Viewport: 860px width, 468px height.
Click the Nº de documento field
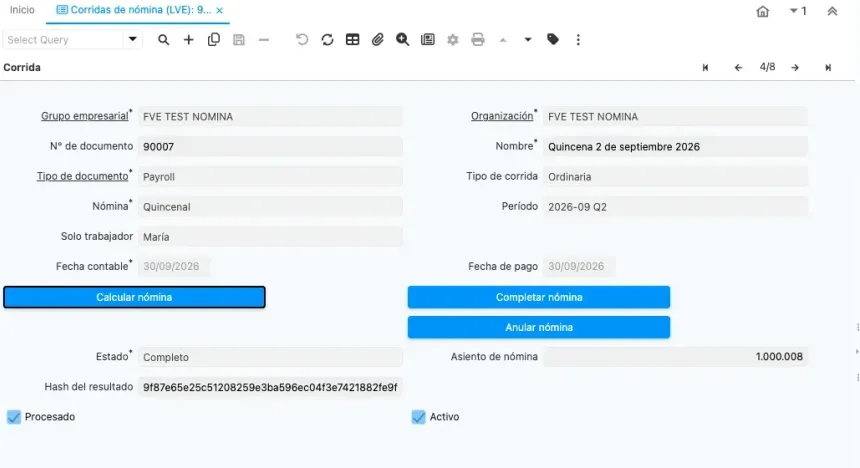coord(270,146)
